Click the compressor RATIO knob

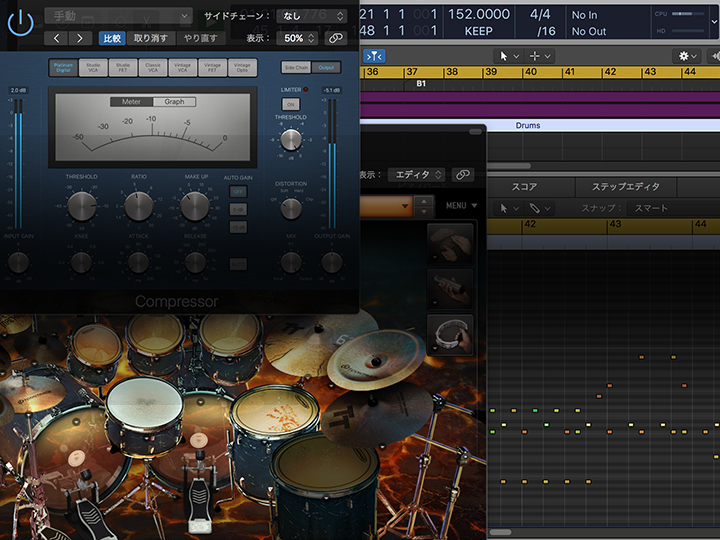139,205
